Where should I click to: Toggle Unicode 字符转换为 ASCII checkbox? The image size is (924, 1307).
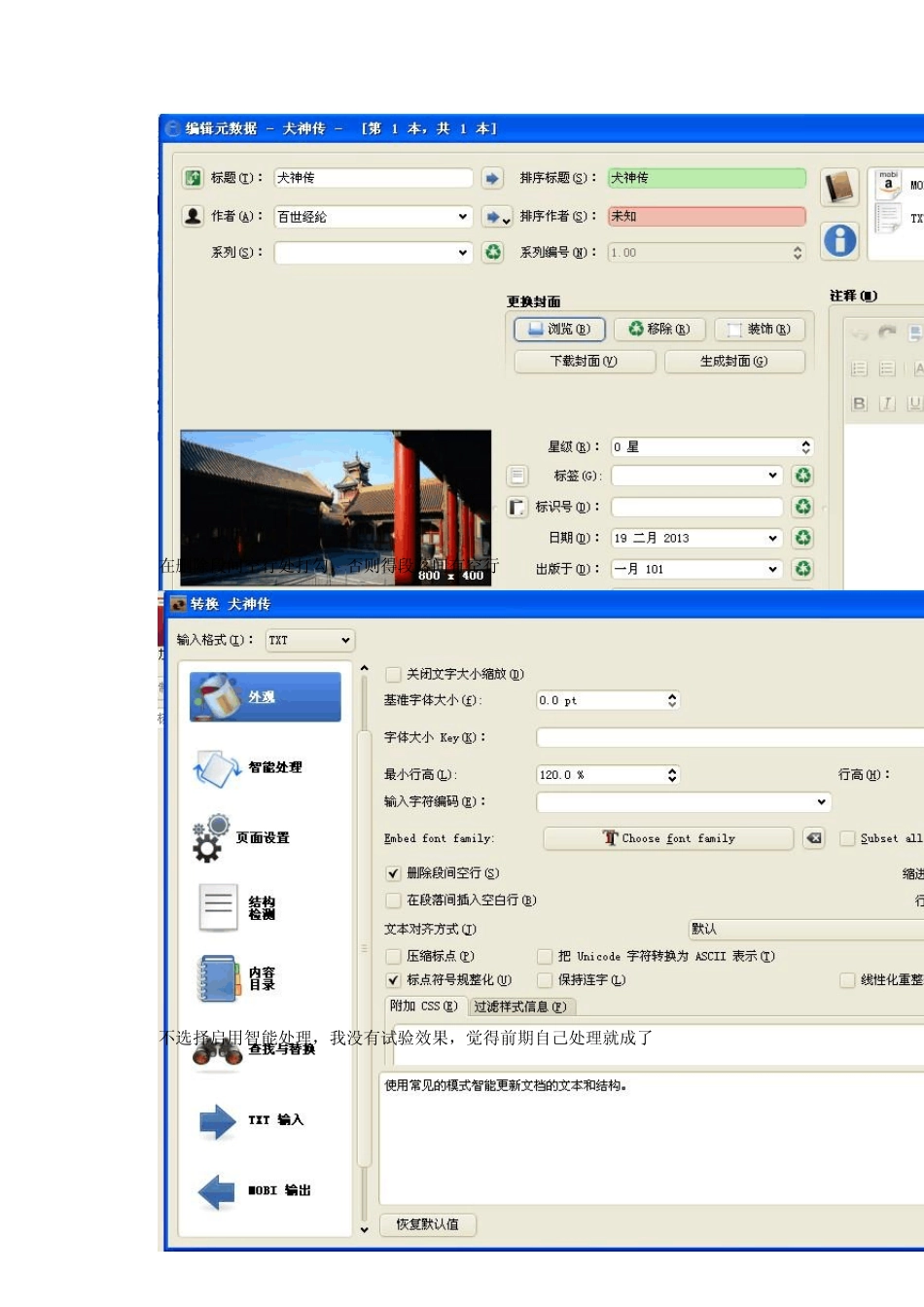(545, 957)
